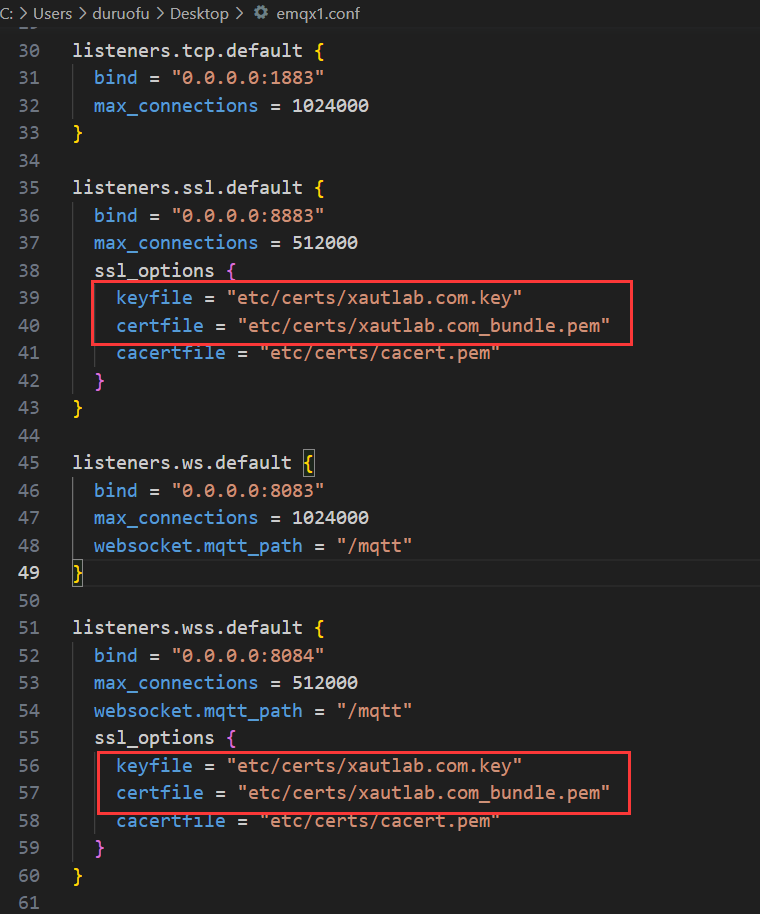Click the 1024000 value on line 32
The image size is (760, 914).
(x=330, y=105)
